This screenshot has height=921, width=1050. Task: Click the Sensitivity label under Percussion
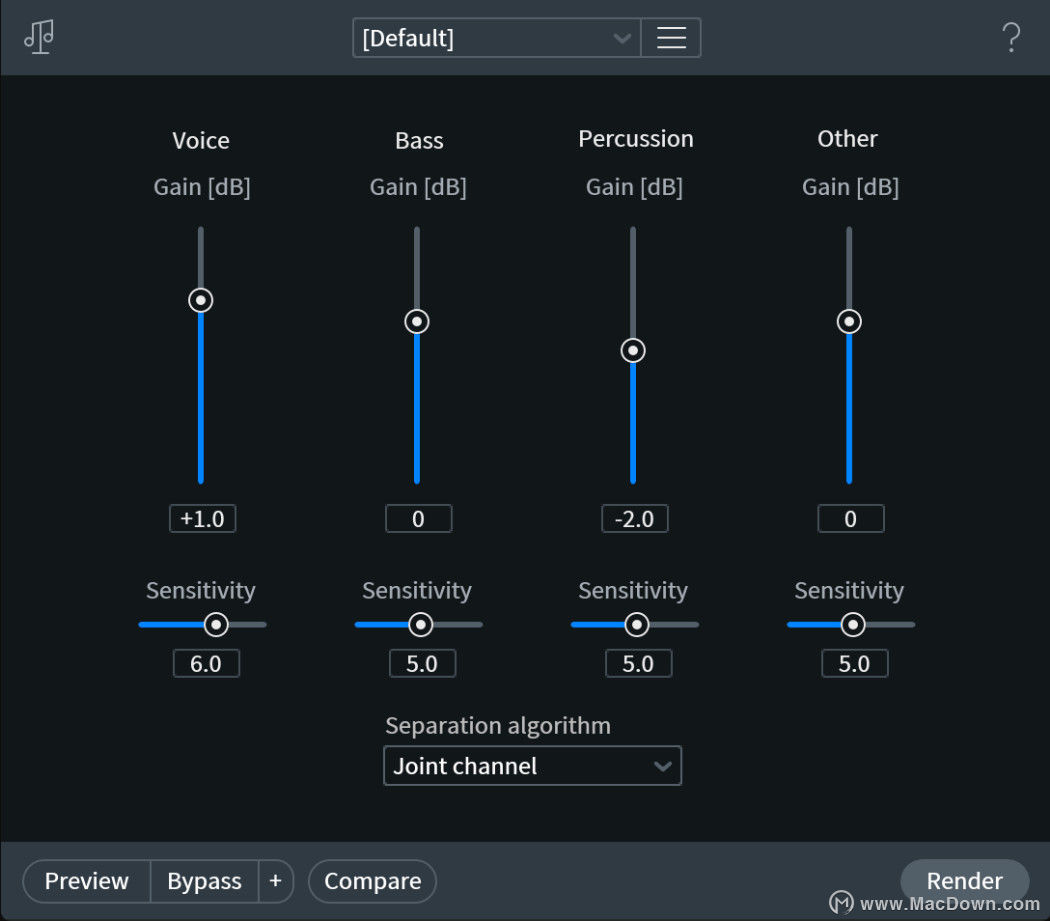tap(633, 590)
